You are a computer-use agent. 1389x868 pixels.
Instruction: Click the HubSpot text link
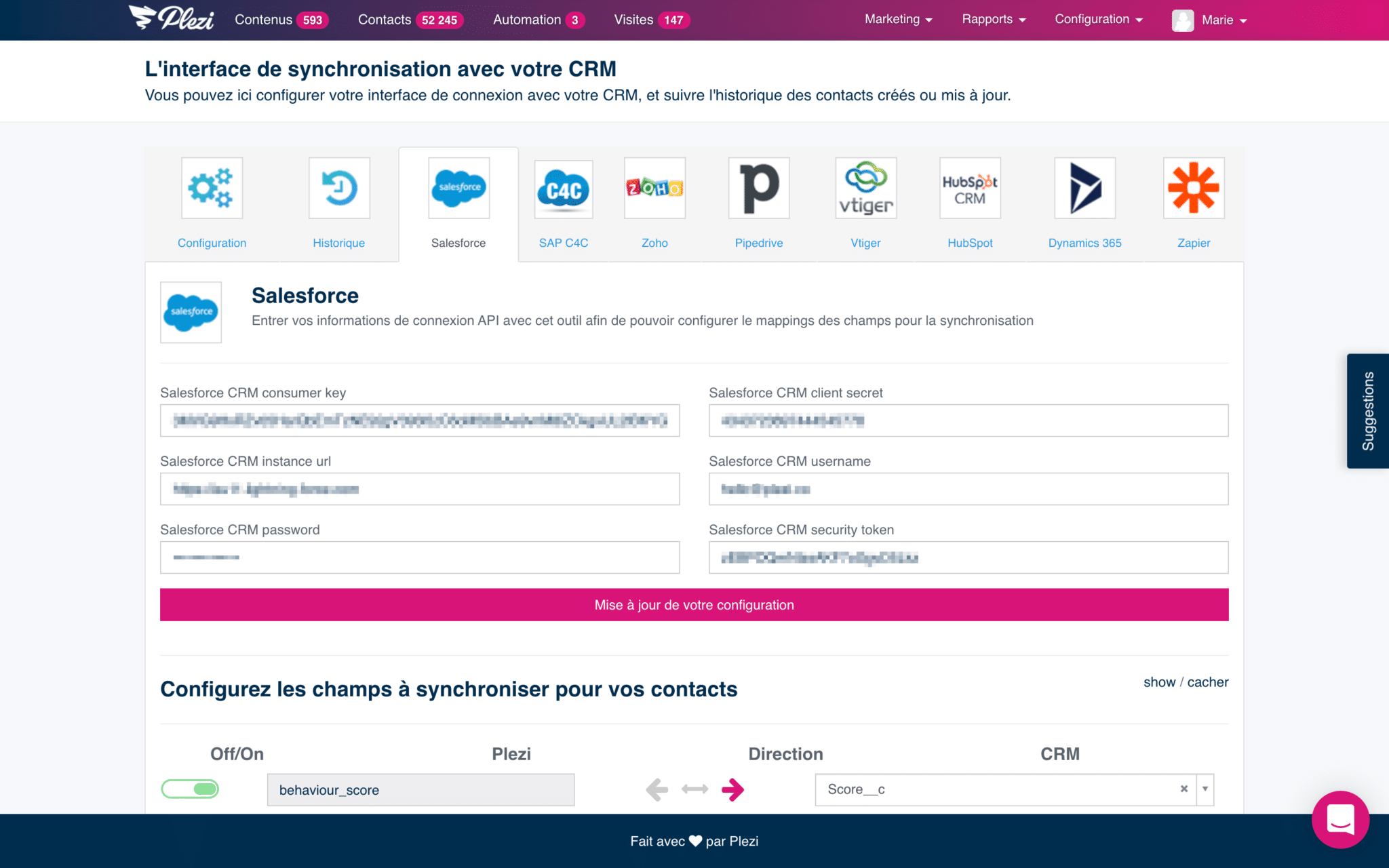(970, 243)
